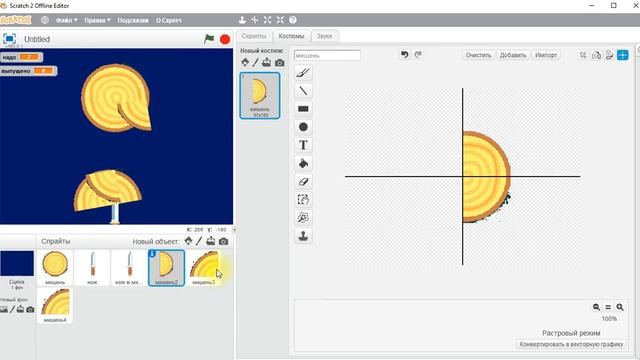The image size is (640, 360).
Task: Switch to the Скрипты tab
Action: click(254, 36)
